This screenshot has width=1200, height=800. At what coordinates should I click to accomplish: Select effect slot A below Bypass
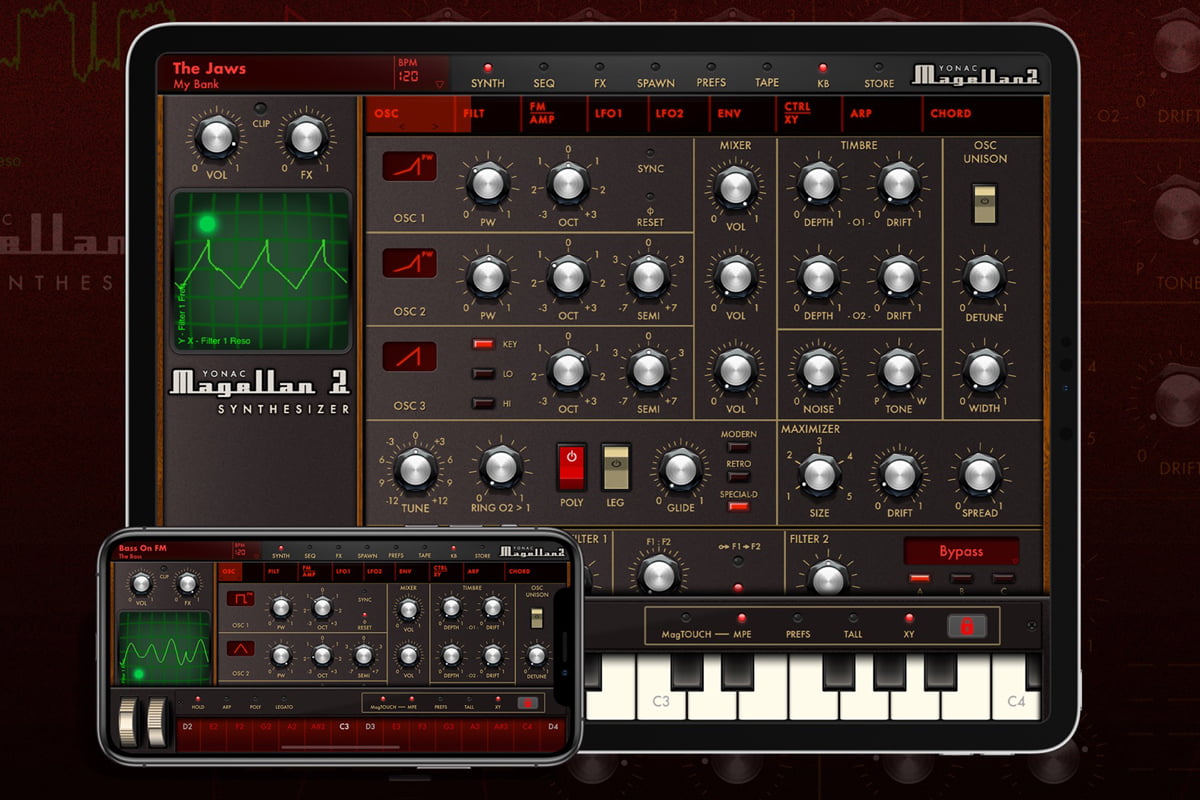coord(919,578)
